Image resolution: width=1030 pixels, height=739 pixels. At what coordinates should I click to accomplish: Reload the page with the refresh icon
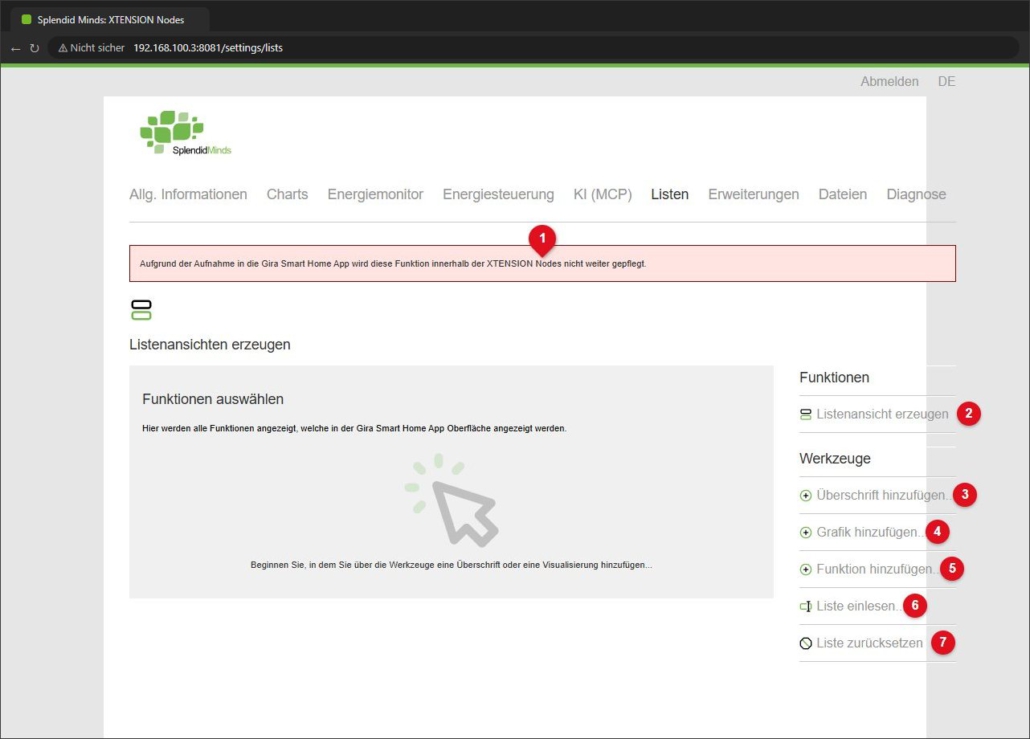tap(34, 48)
